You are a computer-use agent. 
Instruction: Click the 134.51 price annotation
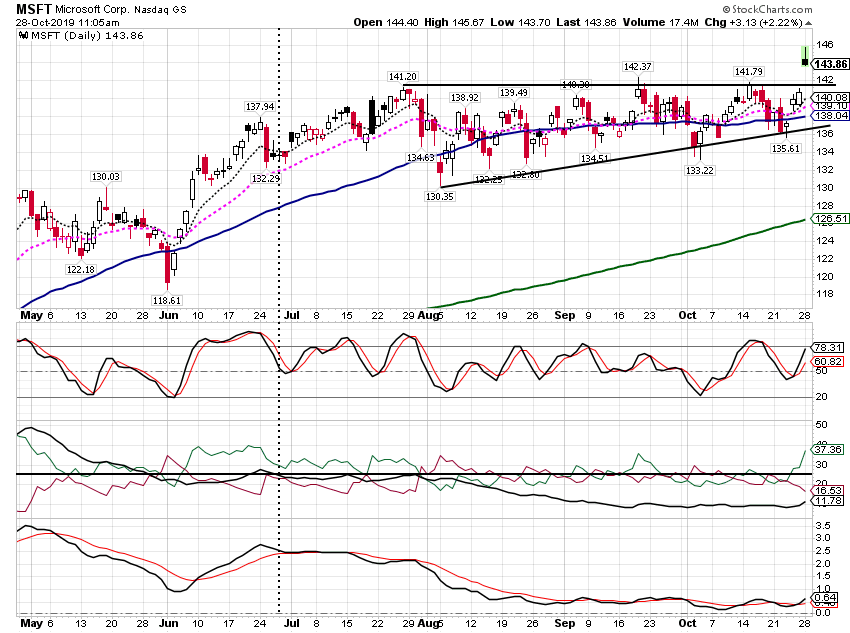[x=595, y=159]
